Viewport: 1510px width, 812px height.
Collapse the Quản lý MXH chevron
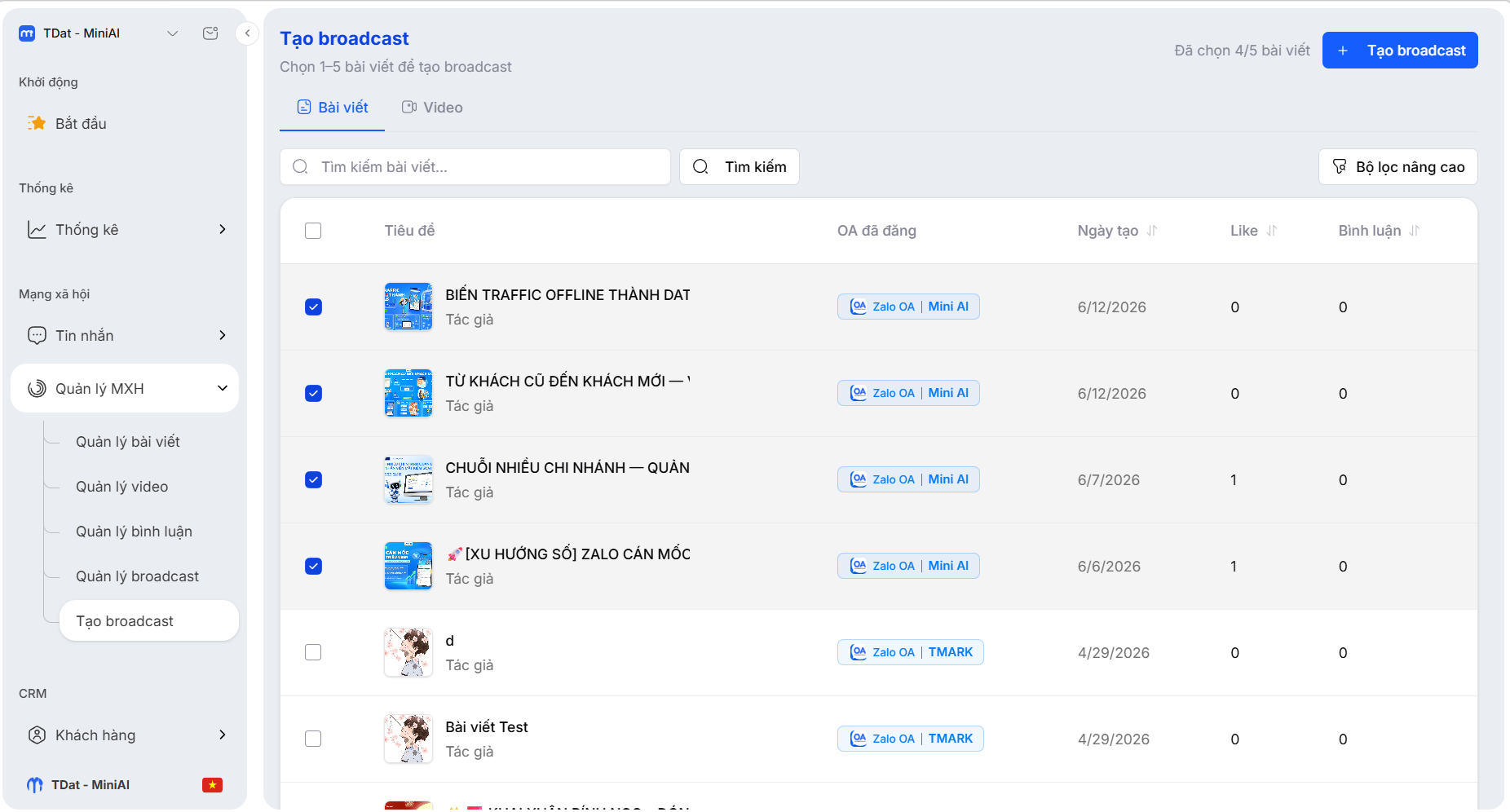click(x=223, y=389)
